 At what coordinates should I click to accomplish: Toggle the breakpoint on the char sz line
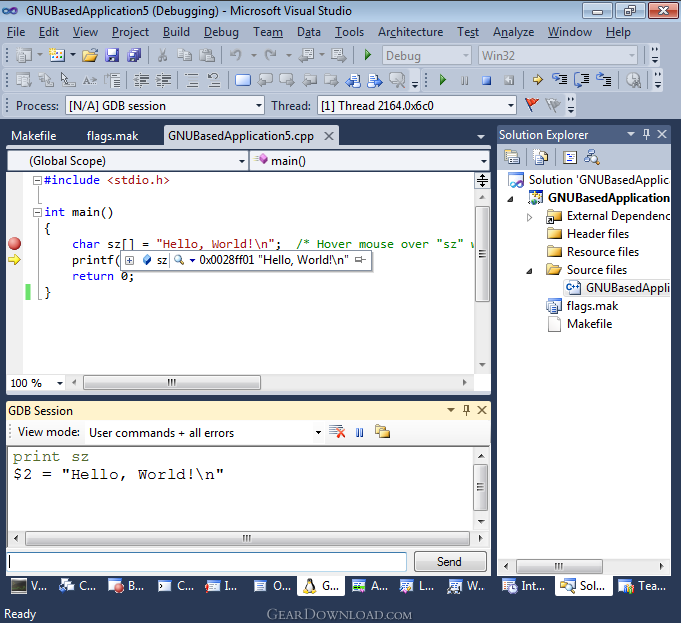pos(15,243)
